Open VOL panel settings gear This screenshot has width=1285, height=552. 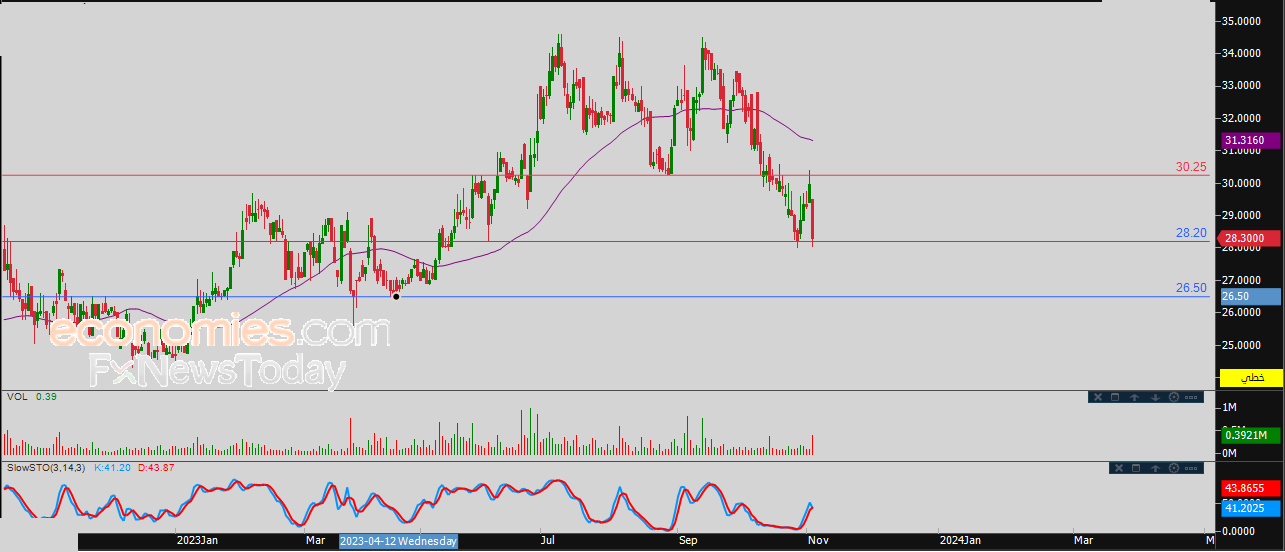pyautogui.click(x=1174, y=397)
